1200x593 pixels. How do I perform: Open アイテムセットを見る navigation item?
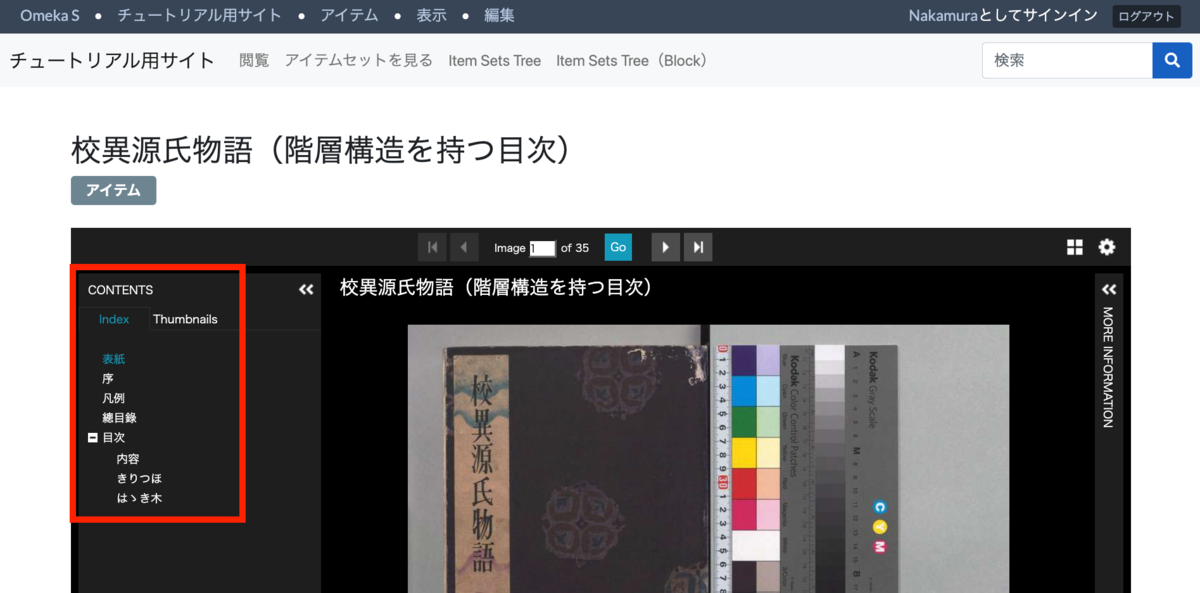359,60
